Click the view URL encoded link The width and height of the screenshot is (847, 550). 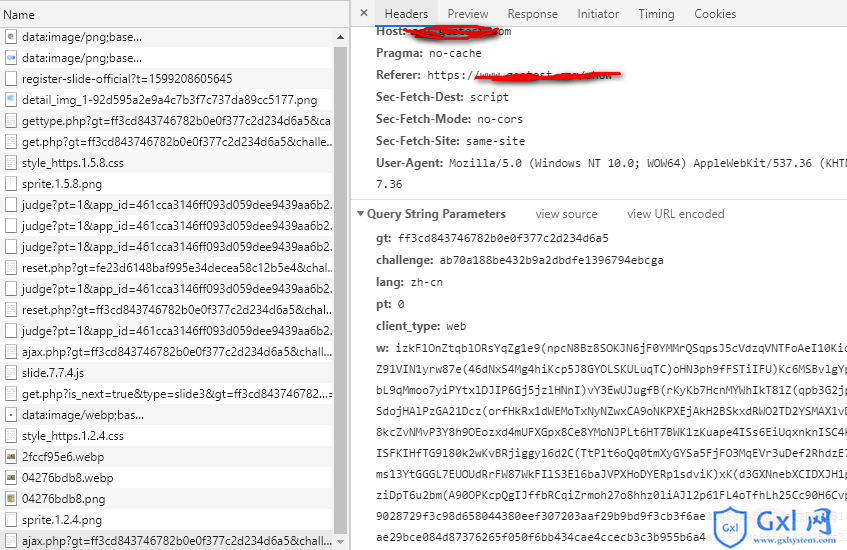(x=676, y=214)
